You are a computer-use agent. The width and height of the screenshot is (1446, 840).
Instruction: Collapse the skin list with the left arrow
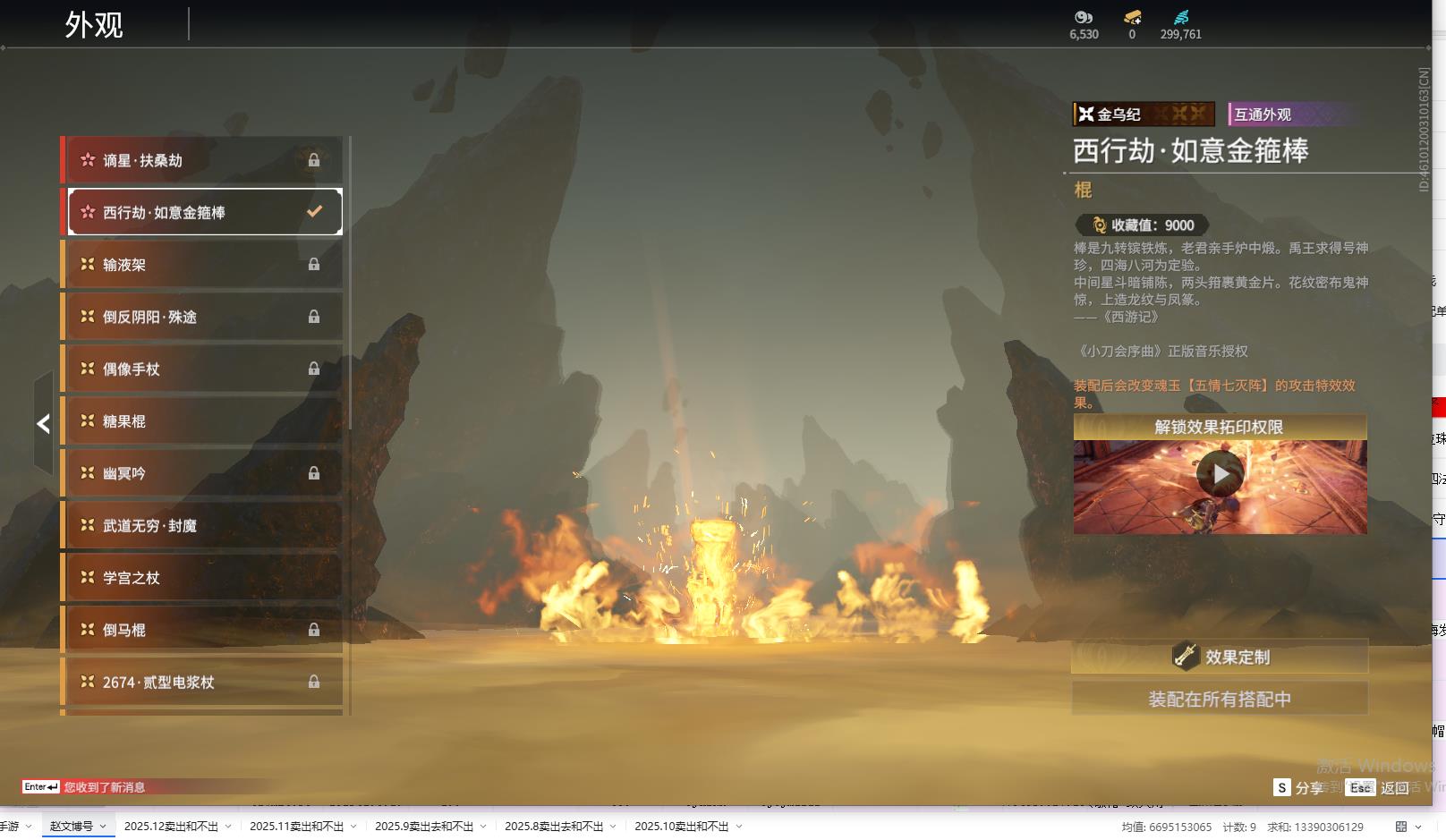pos(43,423)
